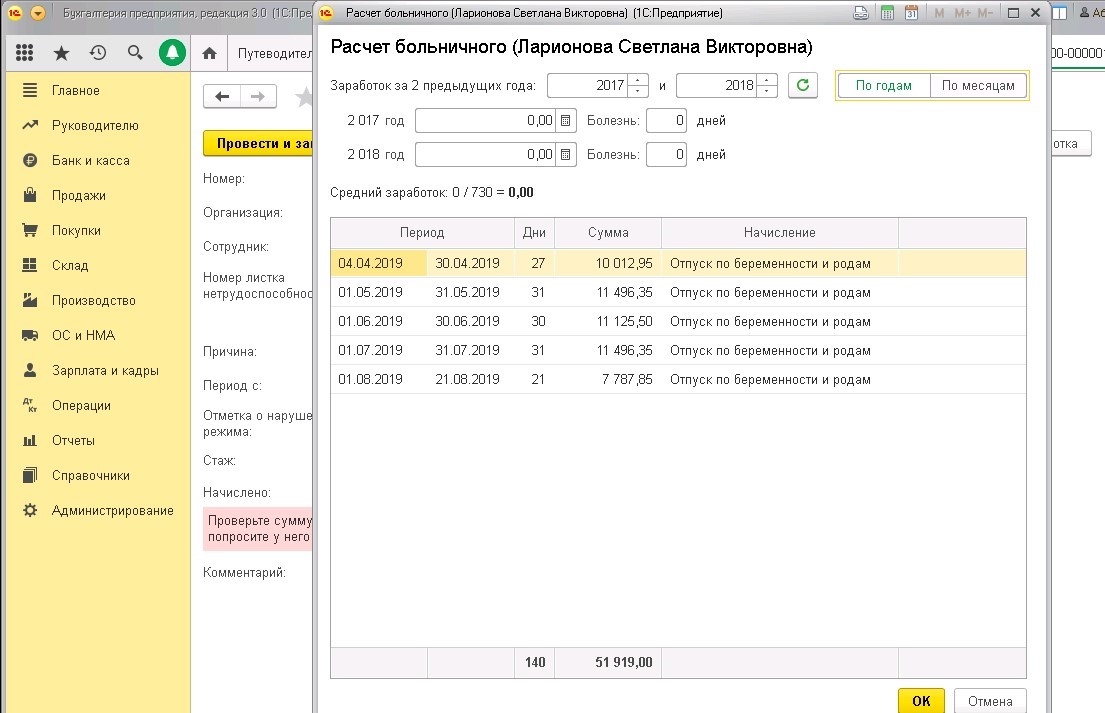Select the По годам view toggle

click(884, 85)
